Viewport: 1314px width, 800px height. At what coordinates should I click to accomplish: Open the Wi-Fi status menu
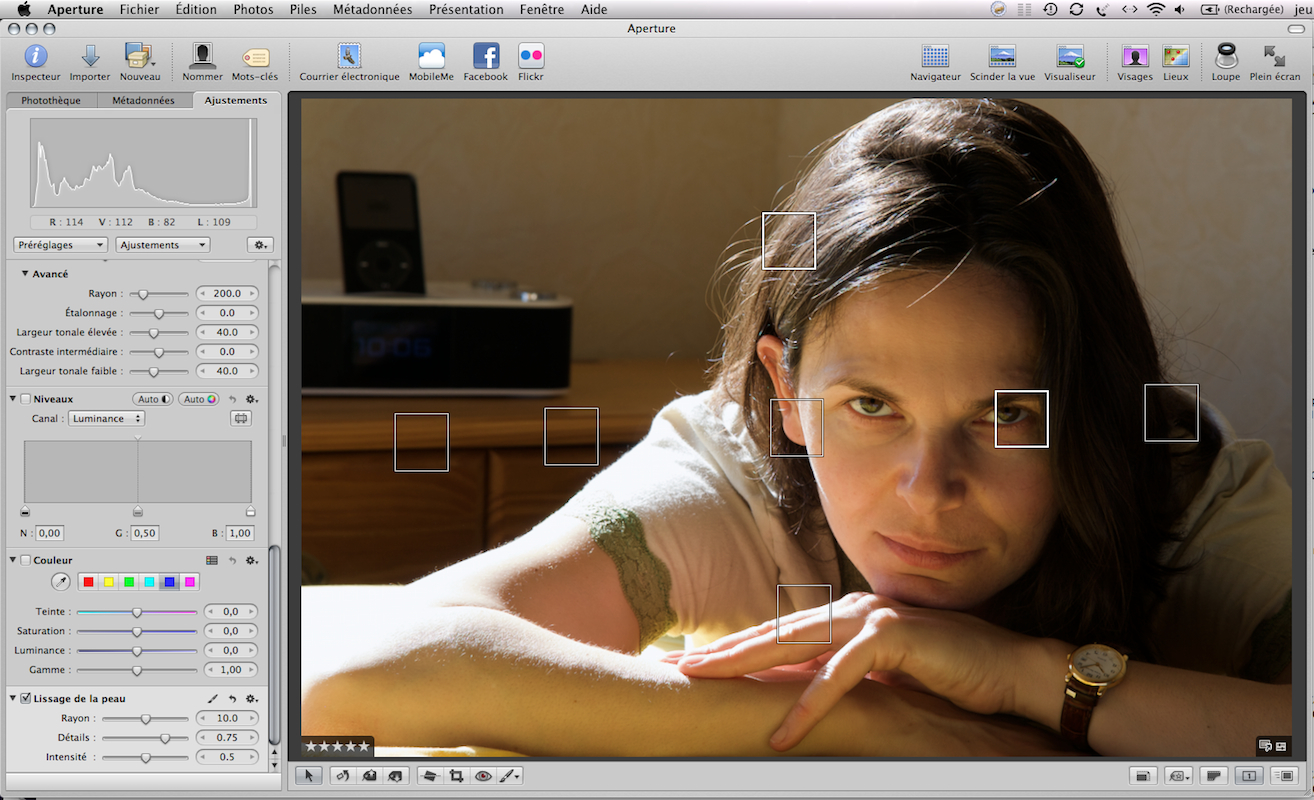coord(1155,9)
